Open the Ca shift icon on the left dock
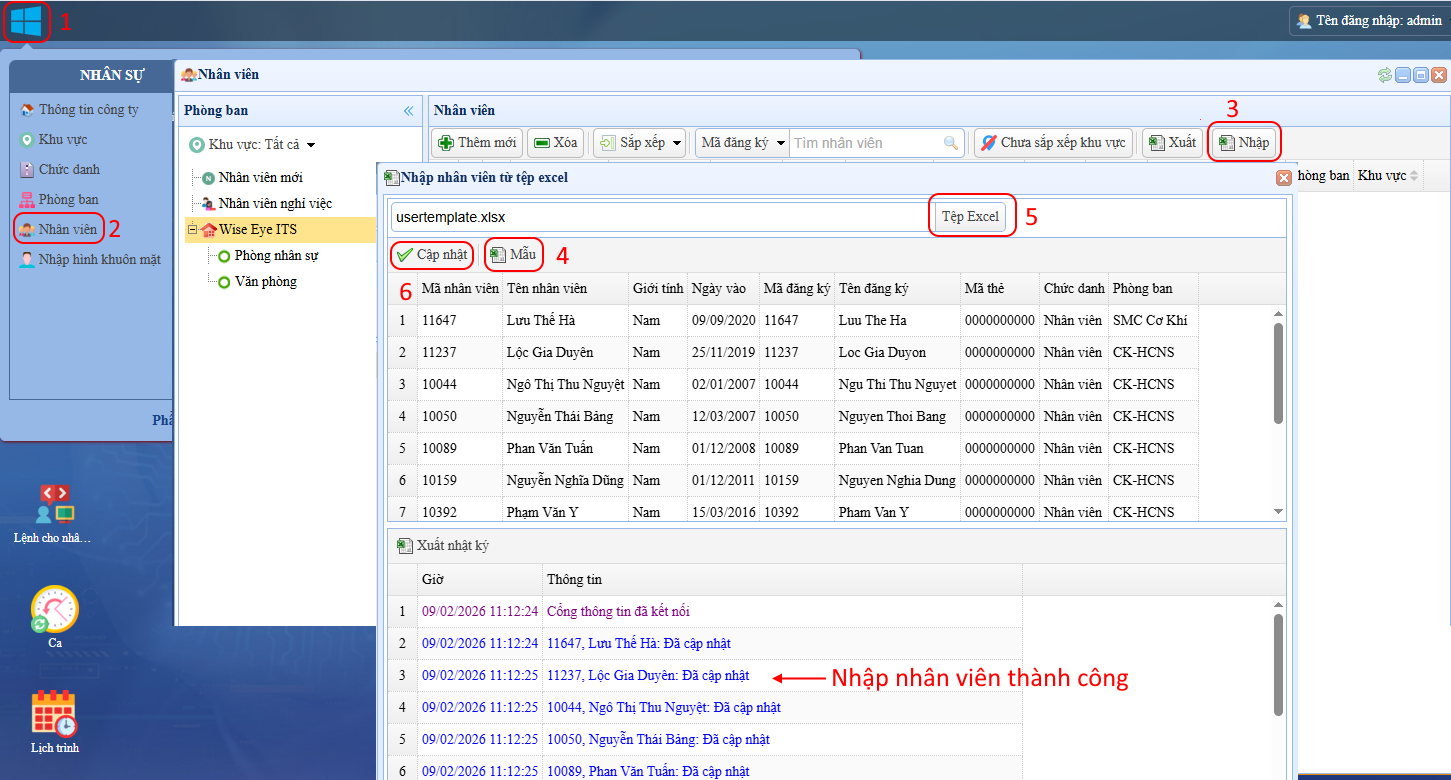Image resolution: width=1451 pixels, height=780 pixels. 55,610
